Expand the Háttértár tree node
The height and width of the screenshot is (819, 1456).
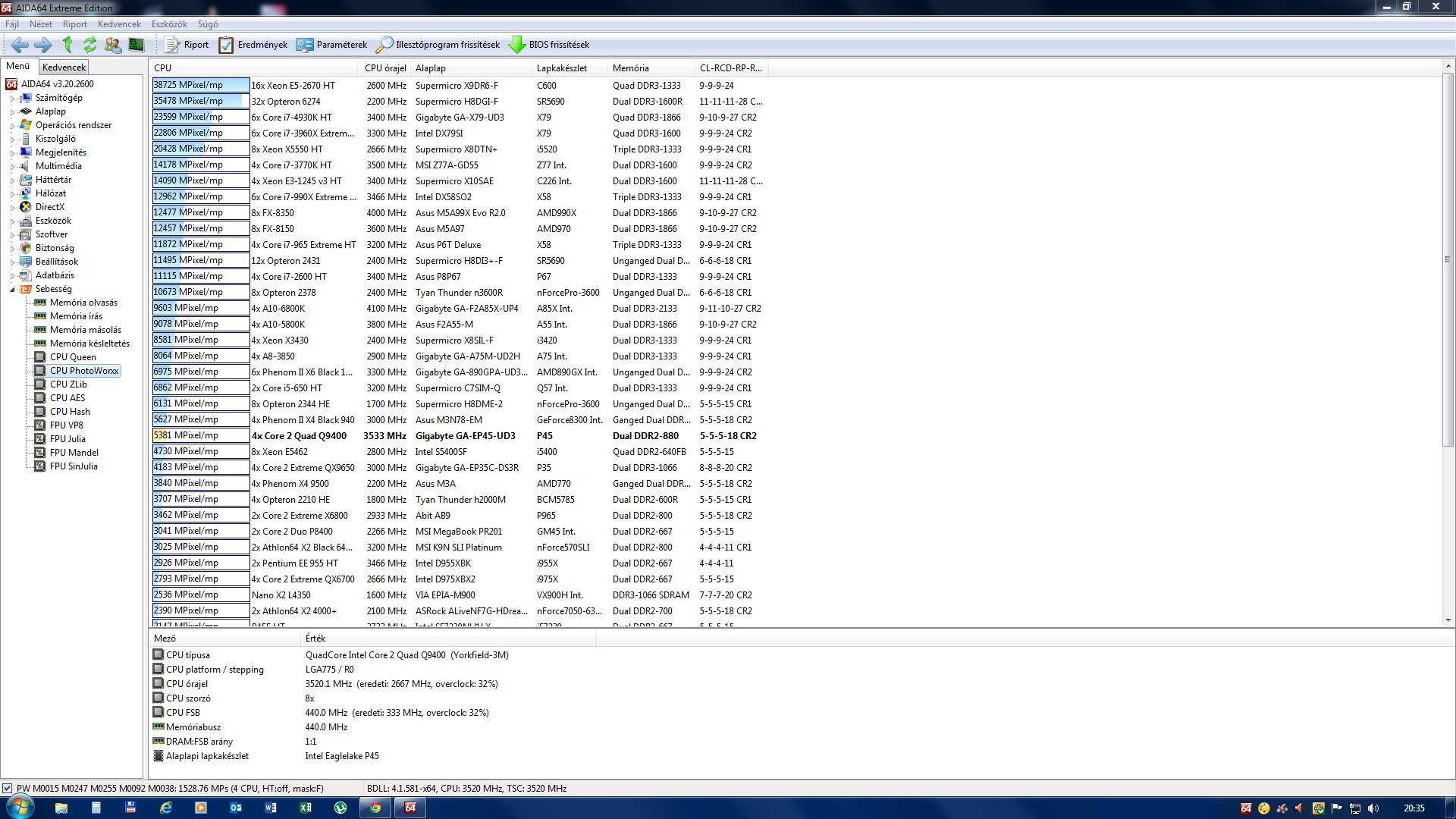coord(13,180)
